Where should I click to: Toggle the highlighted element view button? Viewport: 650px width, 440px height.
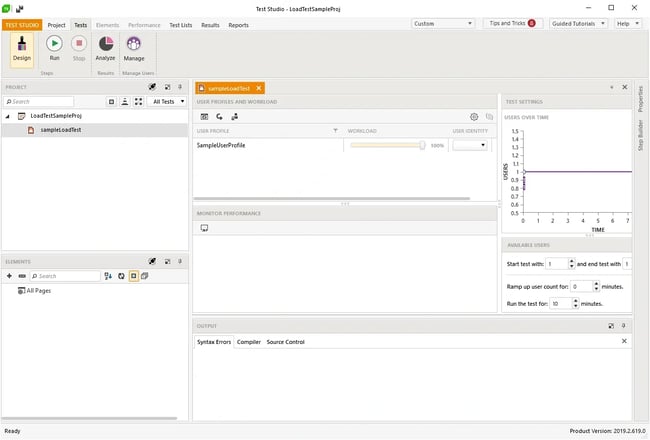(132, 276)
